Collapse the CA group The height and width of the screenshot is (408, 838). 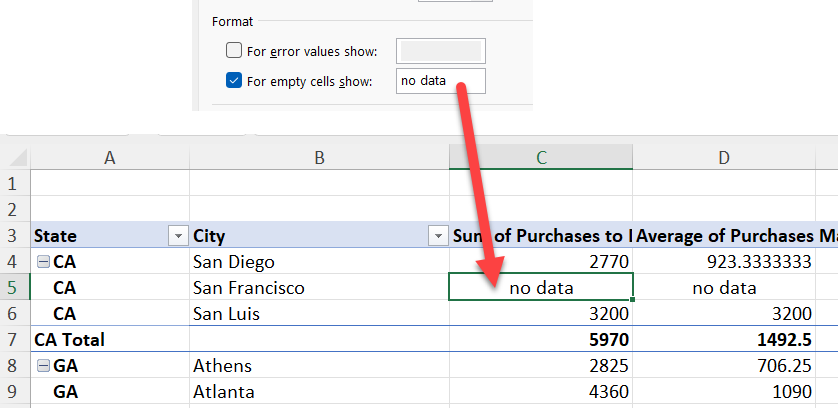click(x=43, y=262)
